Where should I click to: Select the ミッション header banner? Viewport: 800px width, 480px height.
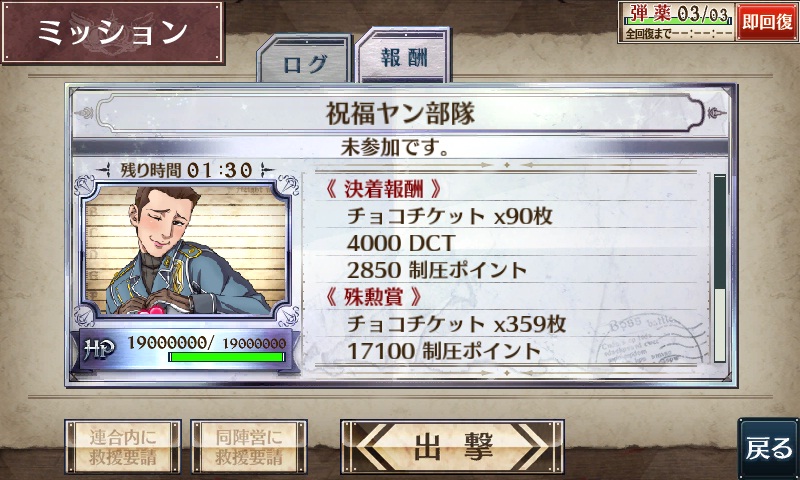click(113, 32)
